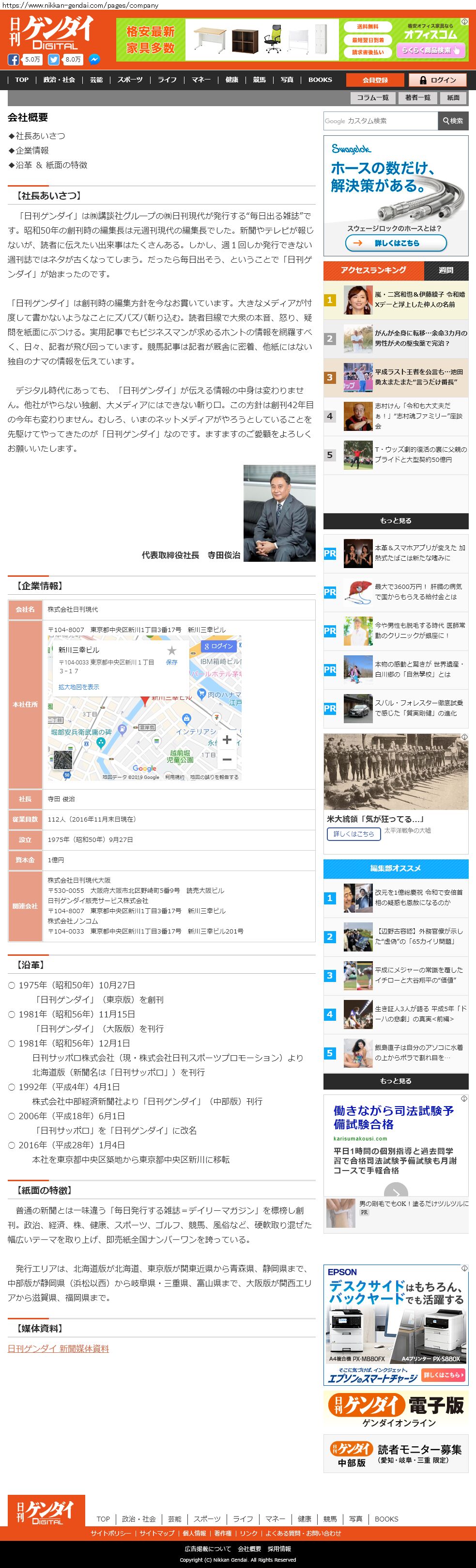Open 日刊ゲンダイ 新聞媒体資料 link

59,1348
